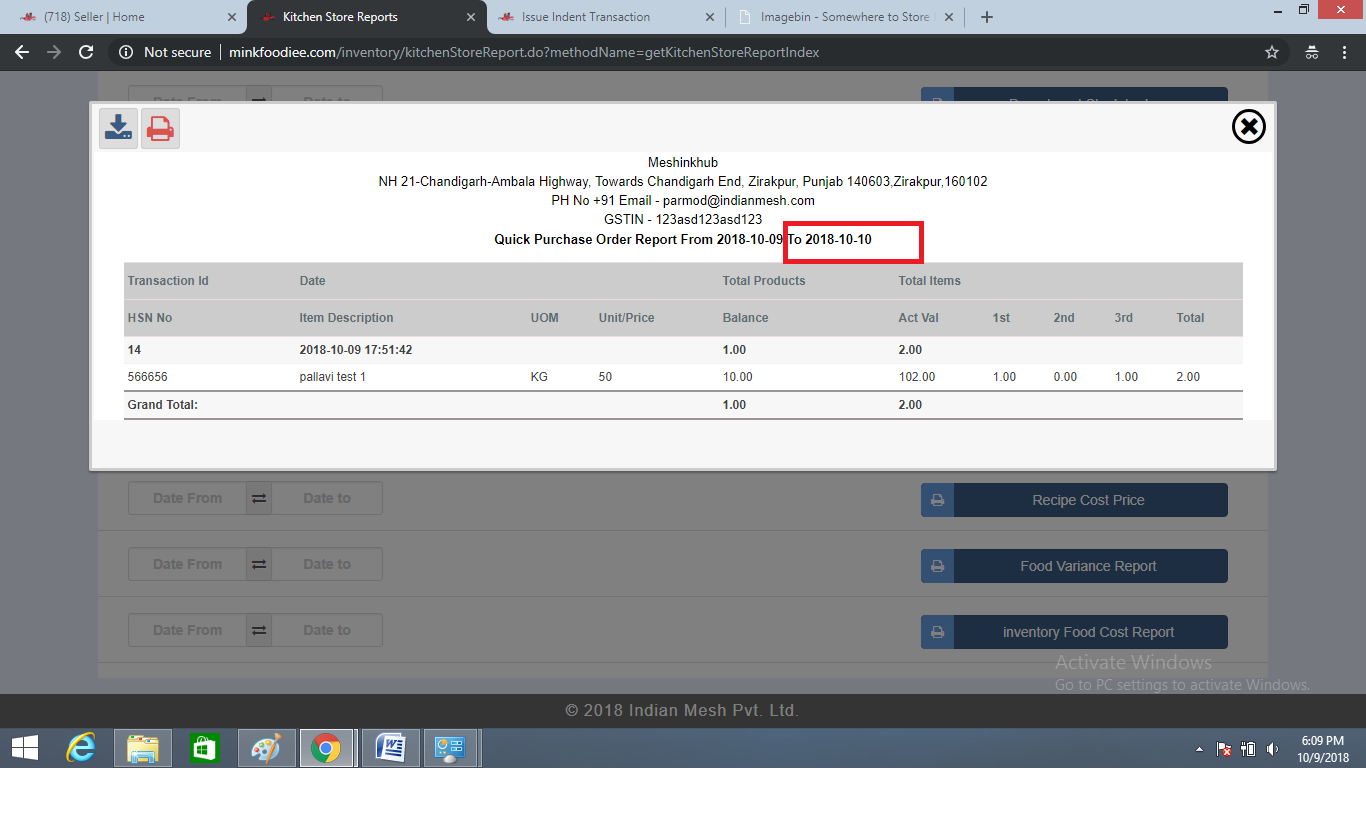The image size is (1366, 840).
Task: Click the date 2018-10-09 17:51:42
Action: pos(356,350)
